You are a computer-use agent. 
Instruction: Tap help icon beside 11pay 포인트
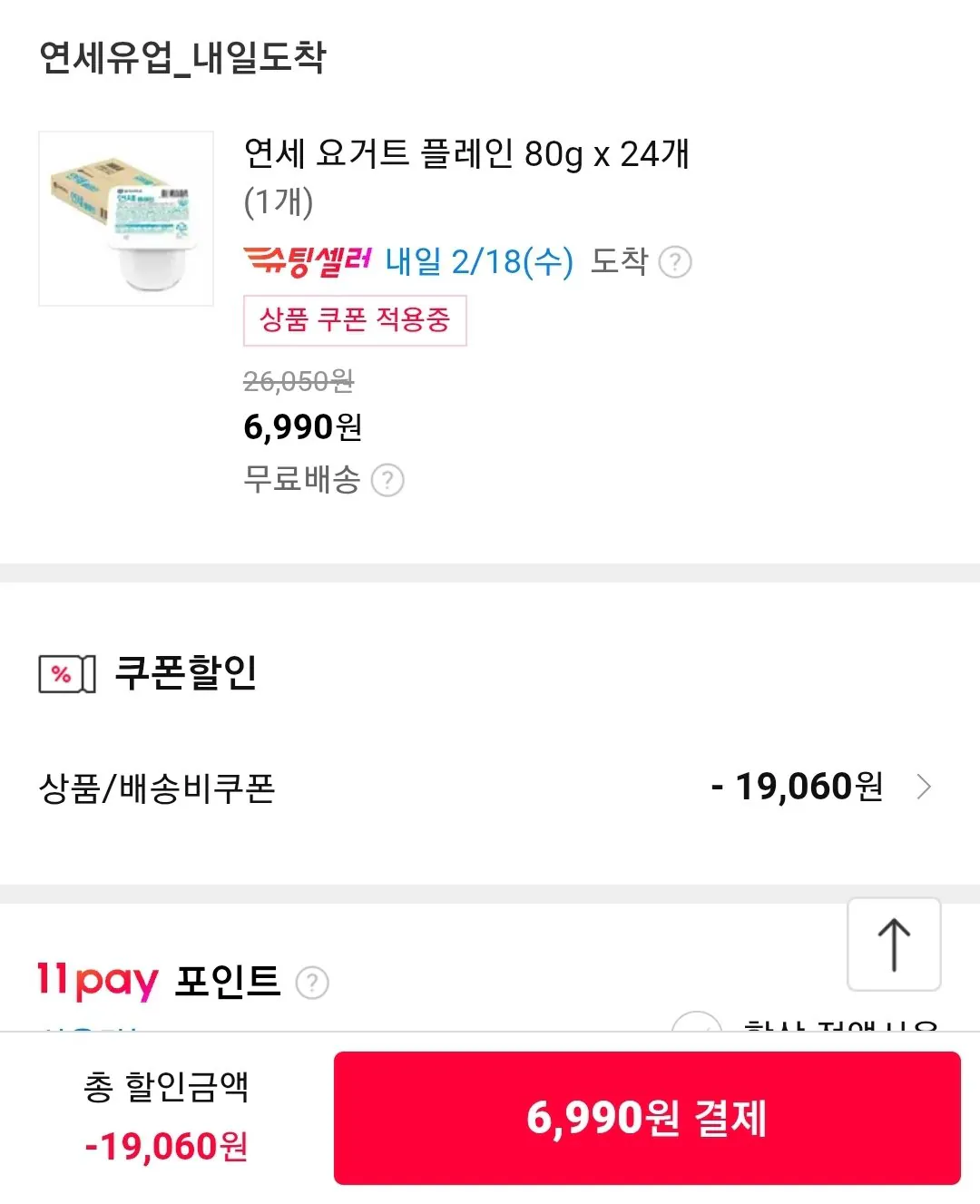312,983
